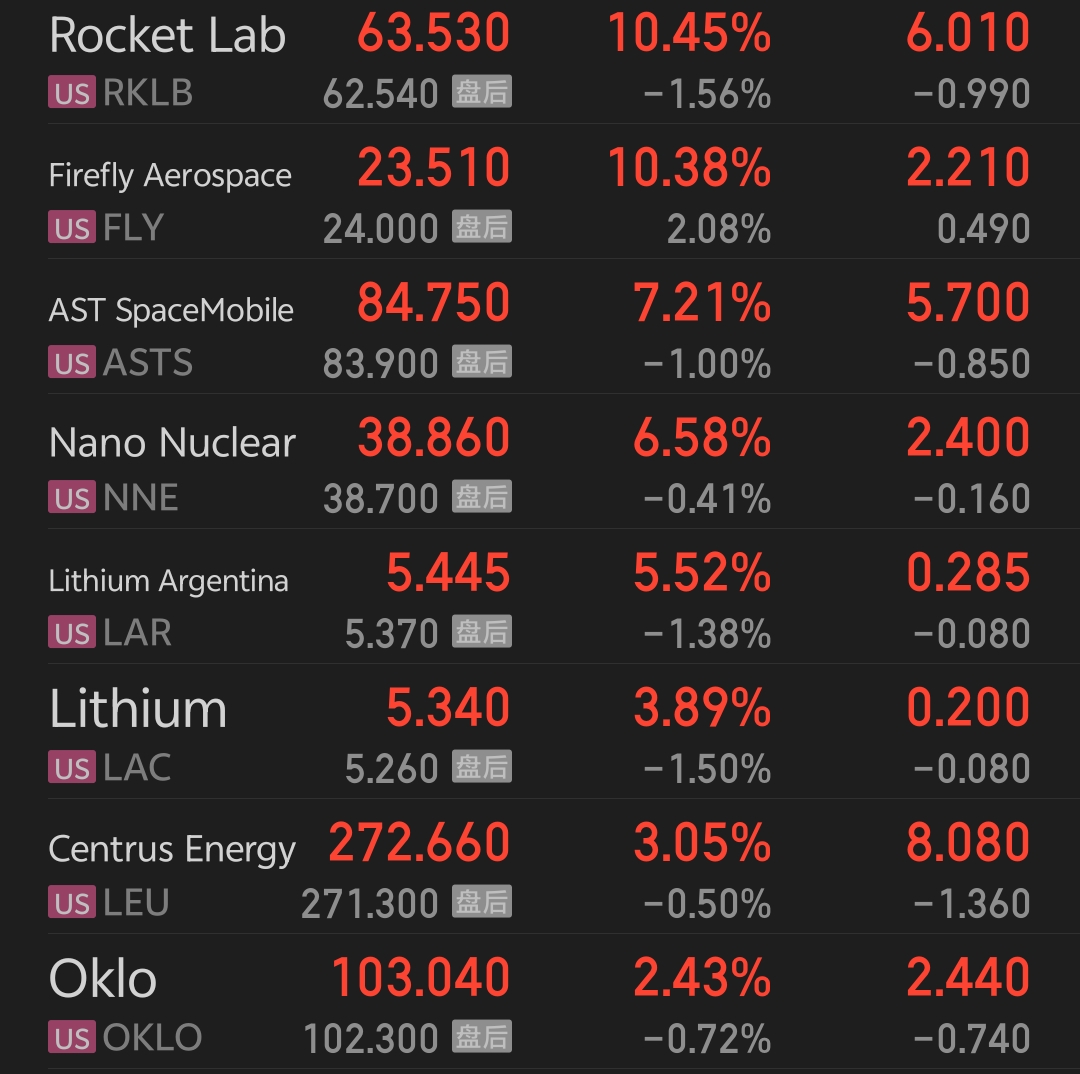Open the Nano Nuclear quote

coord(540,462)
